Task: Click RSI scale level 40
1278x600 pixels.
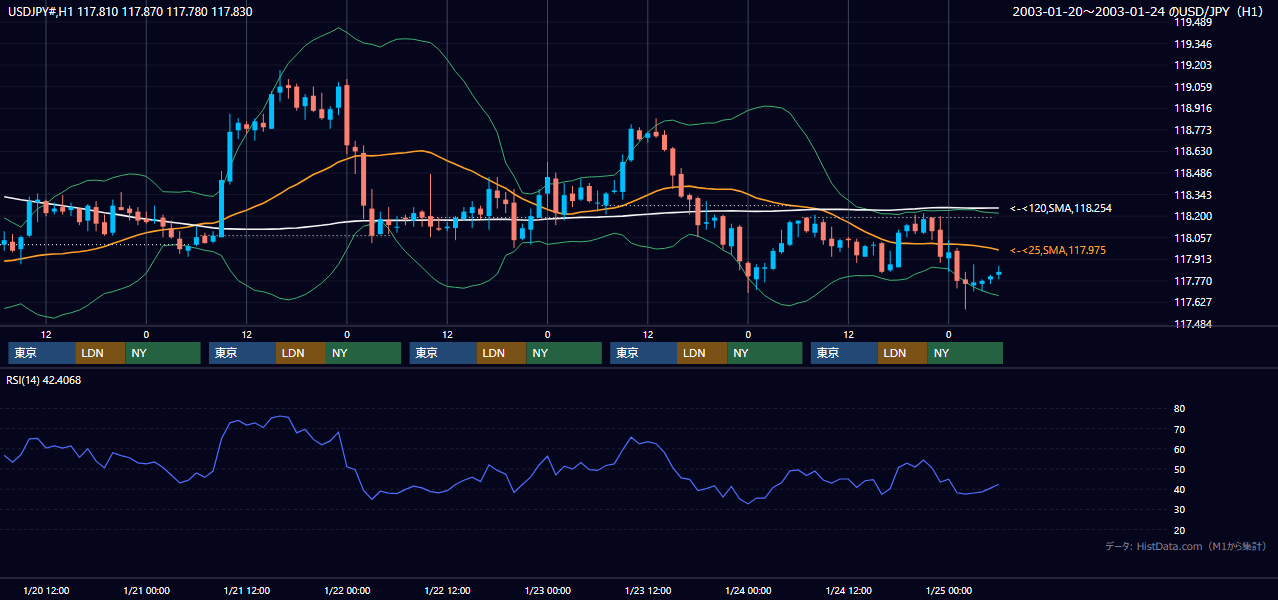Action: coord(1179,489)
